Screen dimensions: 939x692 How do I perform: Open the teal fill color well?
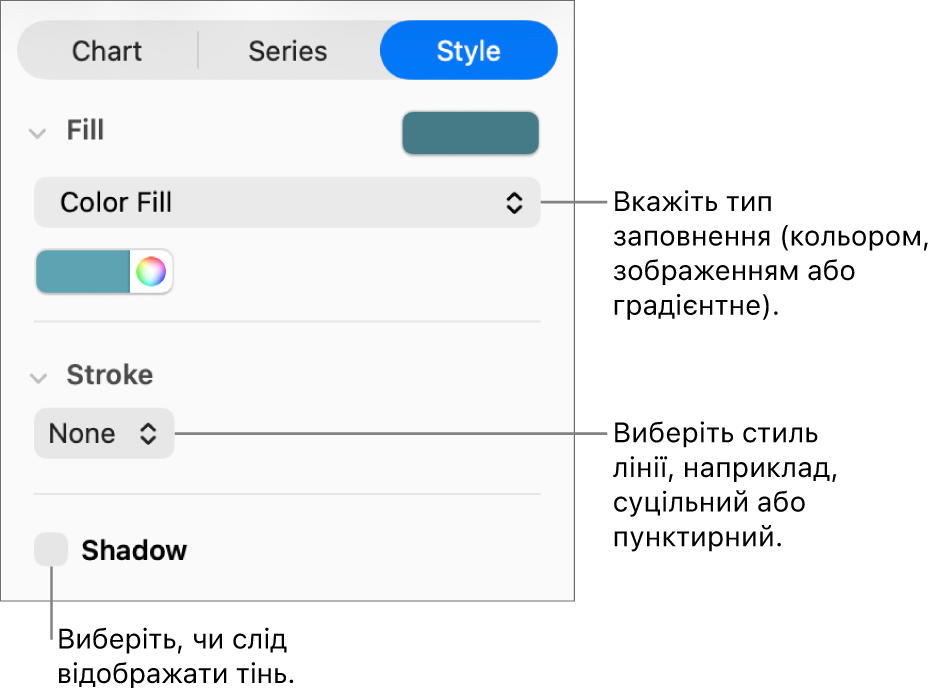[x=83, y=272]
